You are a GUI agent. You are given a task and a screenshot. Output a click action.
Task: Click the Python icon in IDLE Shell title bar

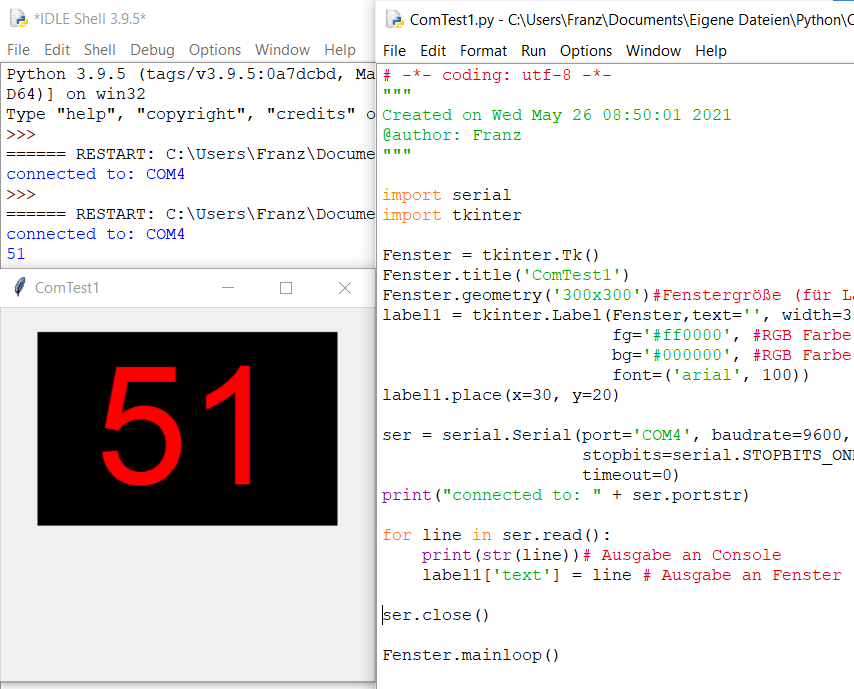pos(19,19)
